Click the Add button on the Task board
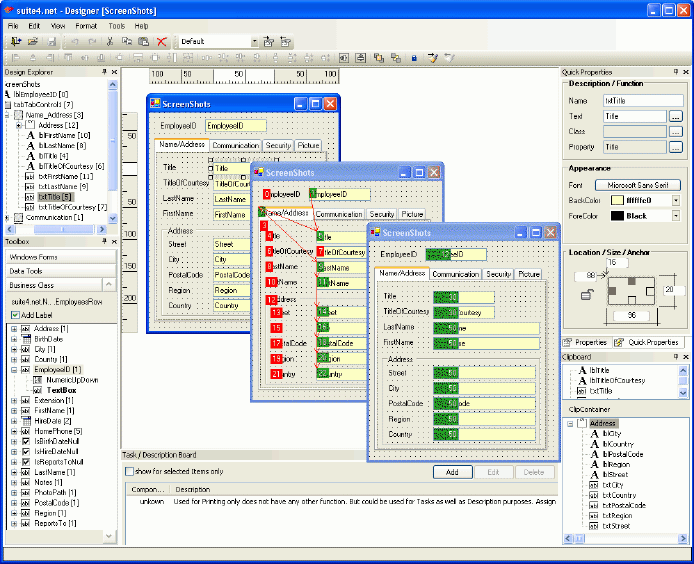 coord(452,472)
